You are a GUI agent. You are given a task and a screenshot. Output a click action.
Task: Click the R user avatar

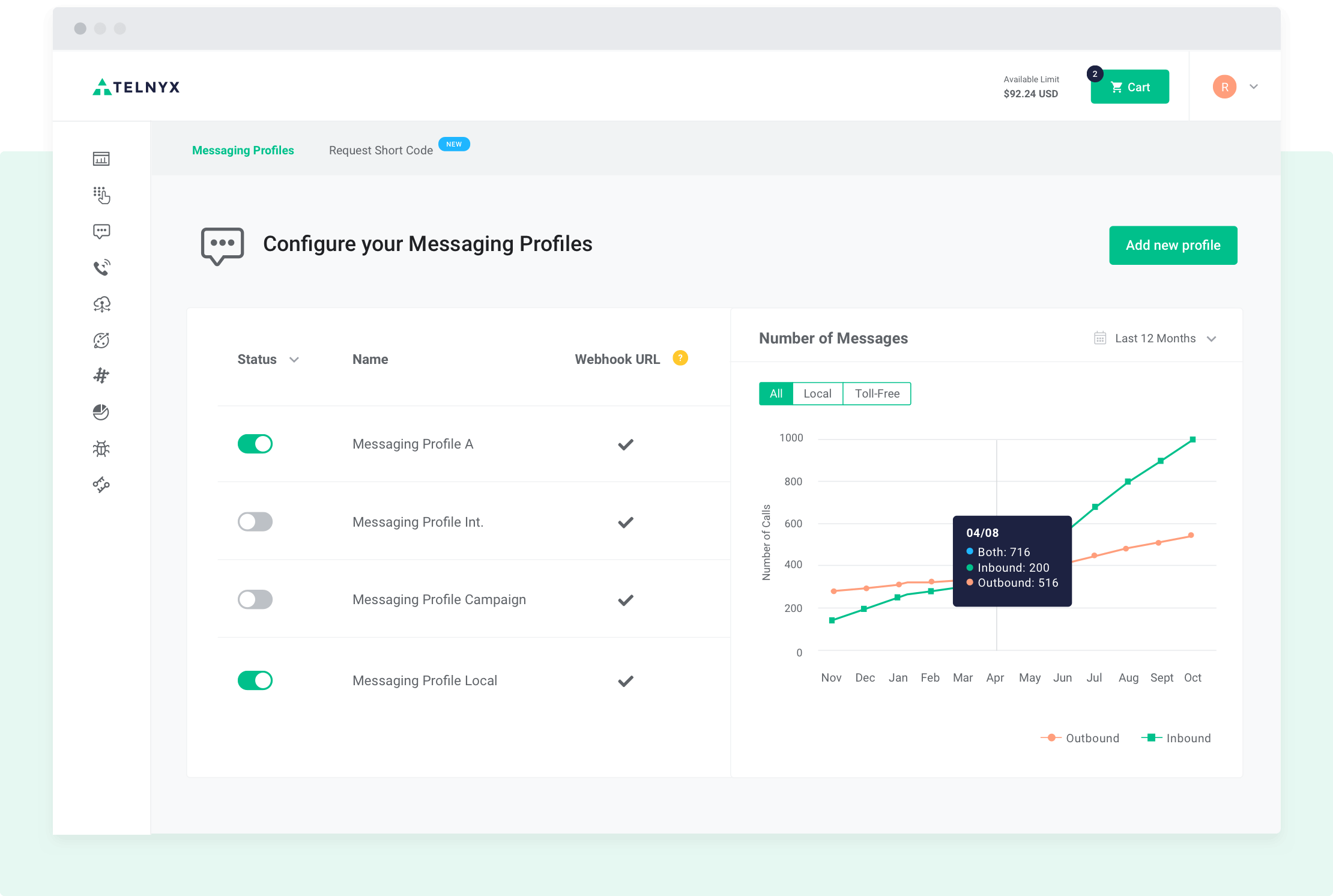[1224, 87]
